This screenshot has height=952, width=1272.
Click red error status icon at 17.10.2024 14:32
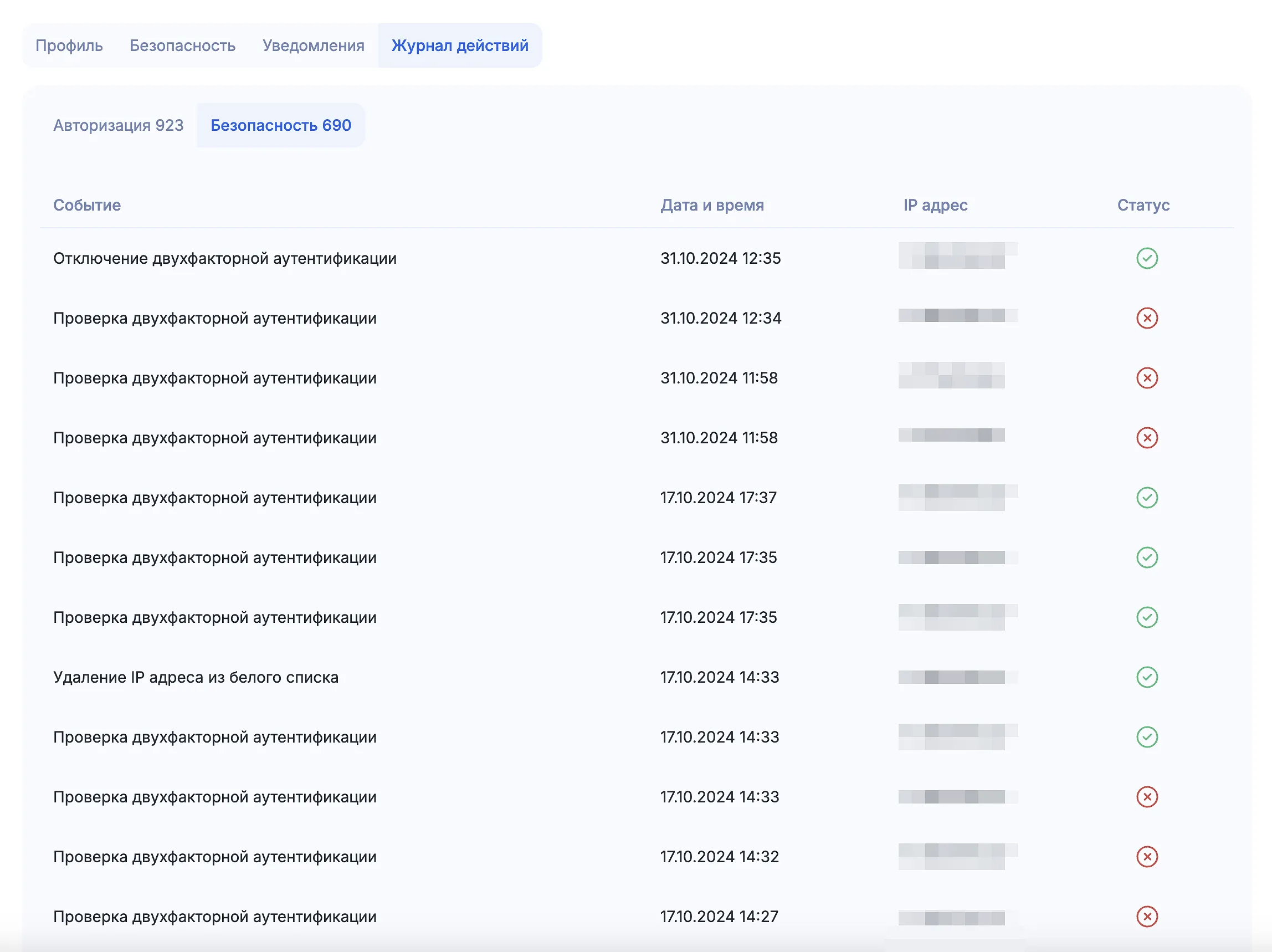(x=1147, y=857)
